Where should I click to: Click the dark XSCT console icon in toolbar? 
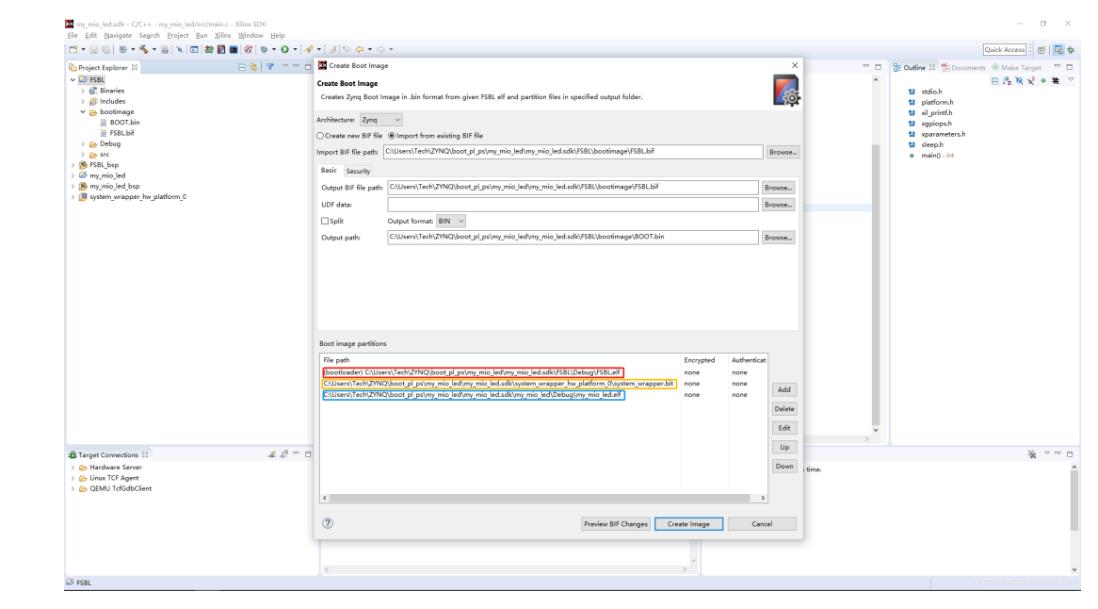coord(234,50)
